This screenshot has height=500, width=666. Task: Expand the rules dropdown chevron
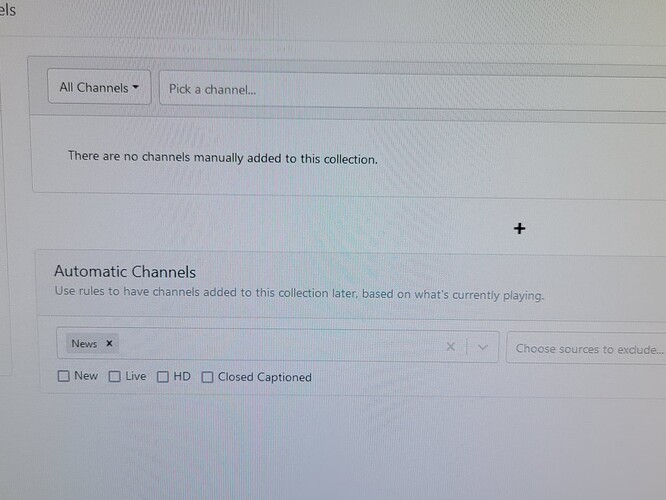pyautogui.click(x=483, y=347)
